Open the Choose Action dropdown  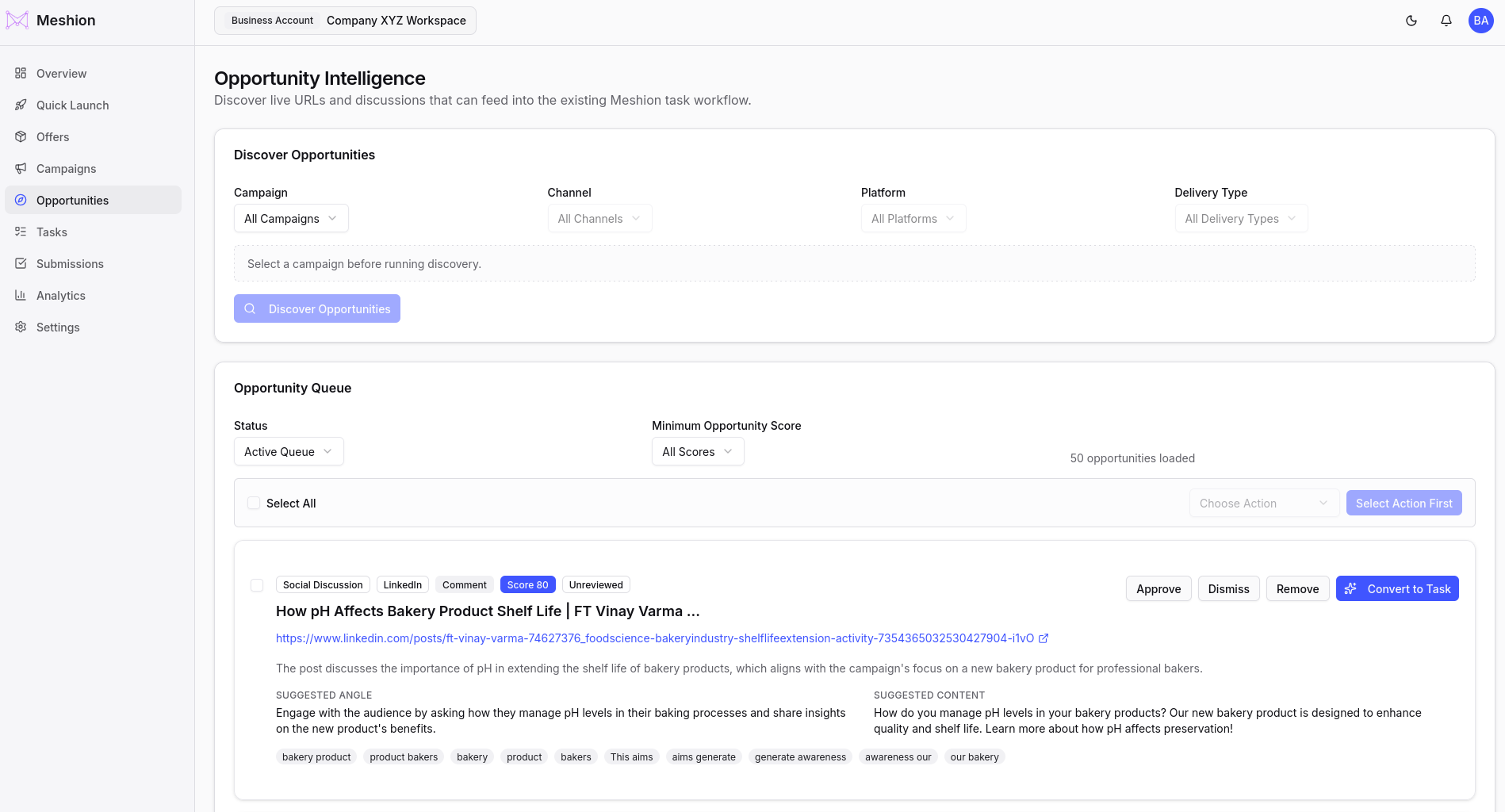(x=1264, y=503)
